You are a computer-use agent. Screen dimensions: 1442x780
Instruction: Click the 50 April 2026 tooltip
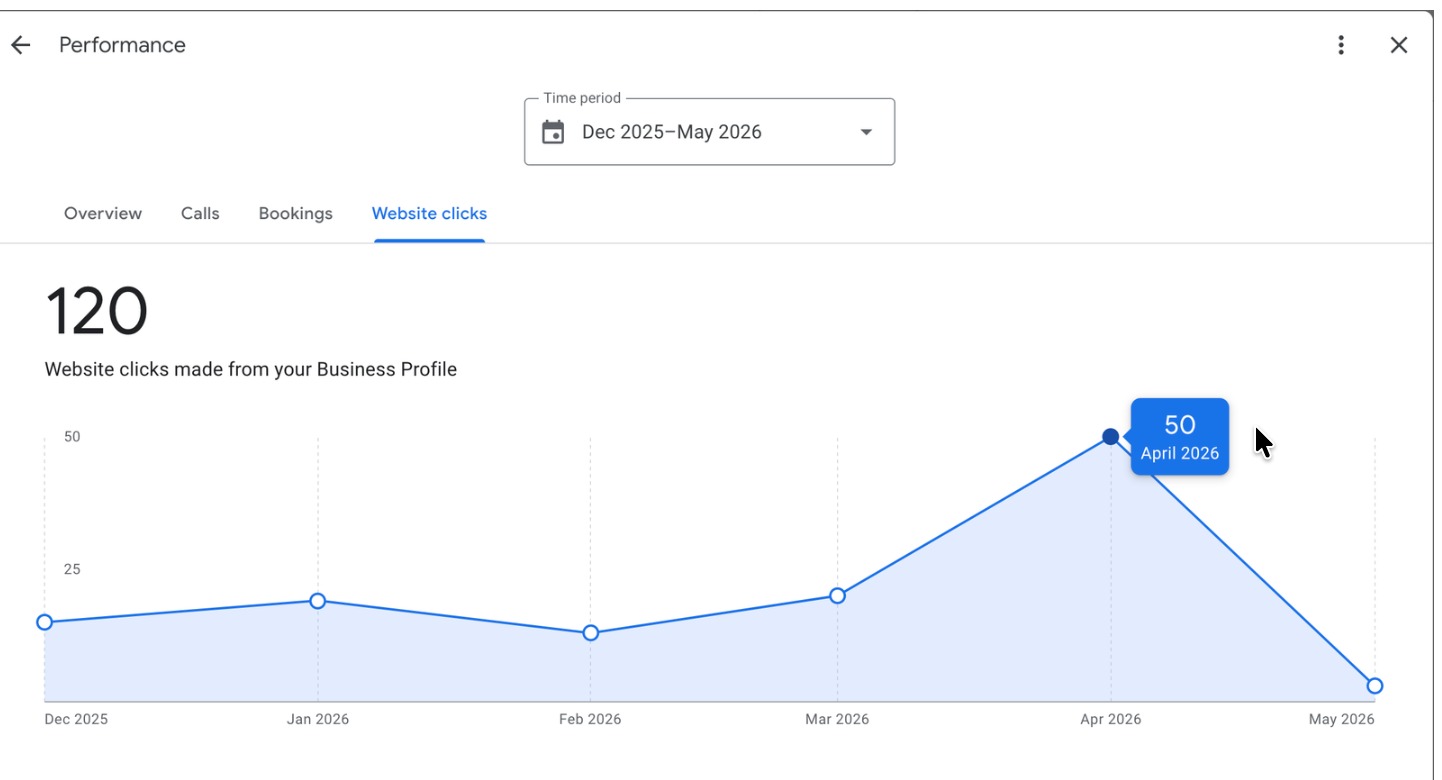(x=1179, y=437)
